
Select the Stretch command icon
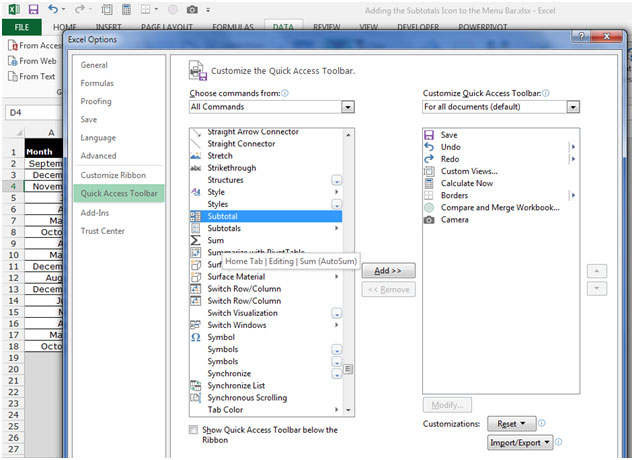click(x=196, y=156)
